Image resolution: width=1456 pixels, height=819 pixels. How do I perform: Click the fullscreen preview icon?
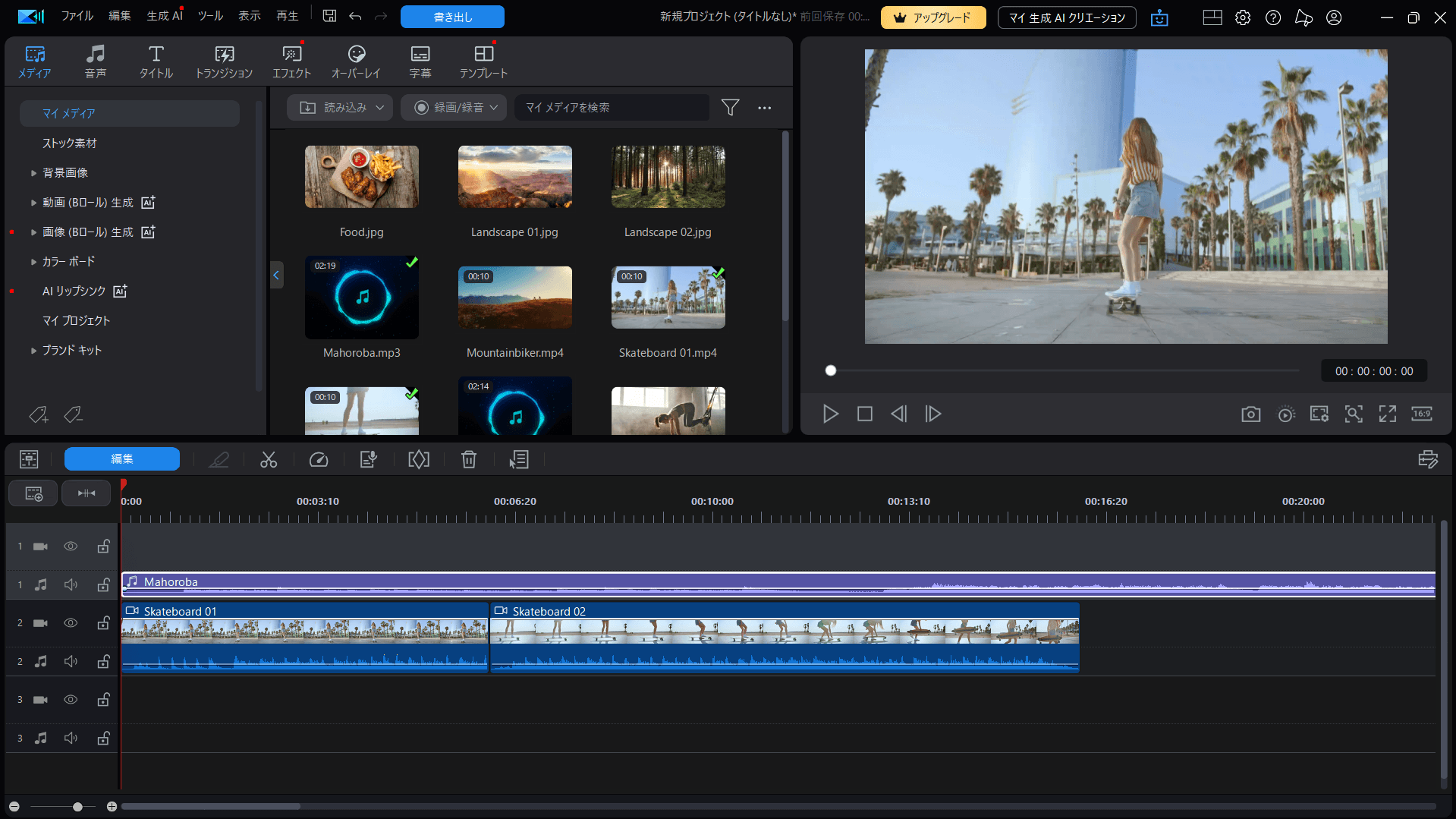click(1388, 414)
